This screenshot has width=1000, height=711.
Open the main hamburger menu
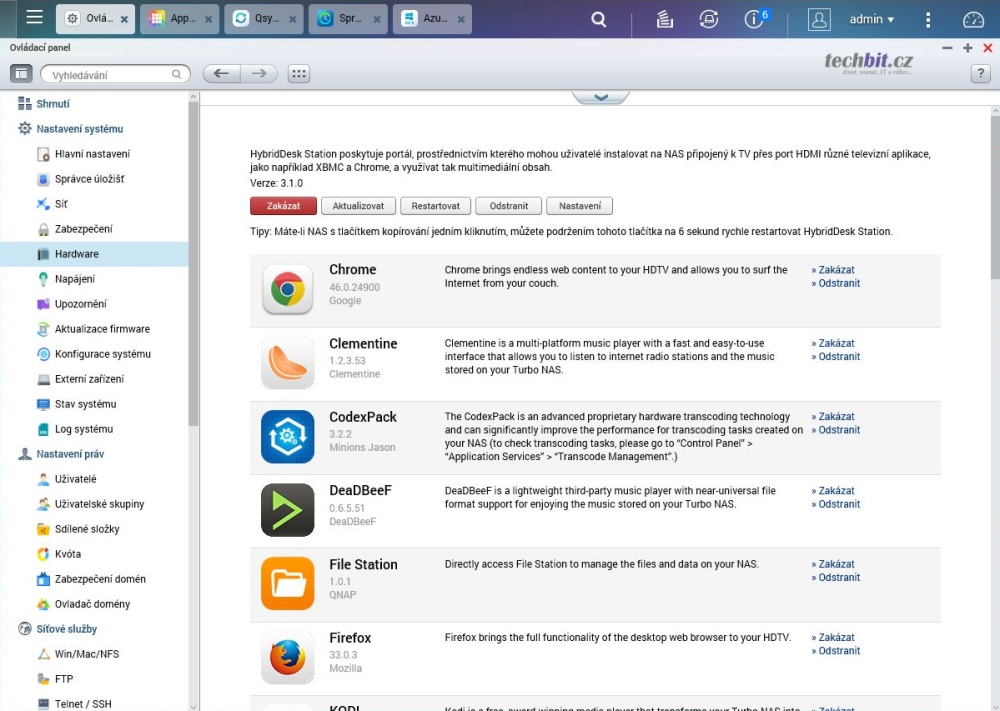pos(35,18)
